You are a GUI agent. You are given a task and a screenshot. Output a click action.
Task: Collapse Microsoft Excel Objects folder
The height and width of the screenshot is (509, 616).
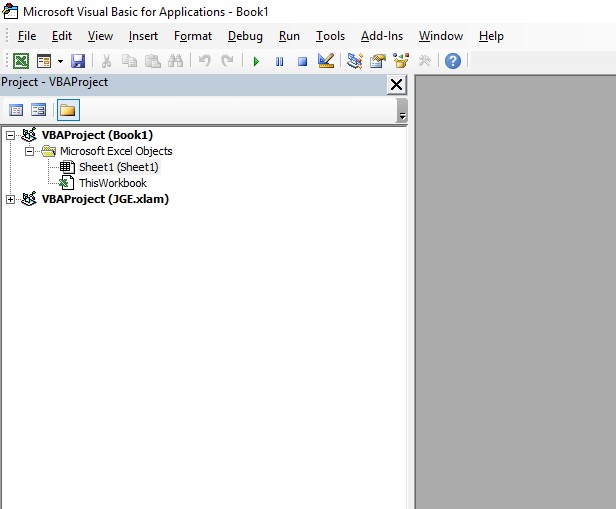29,151
